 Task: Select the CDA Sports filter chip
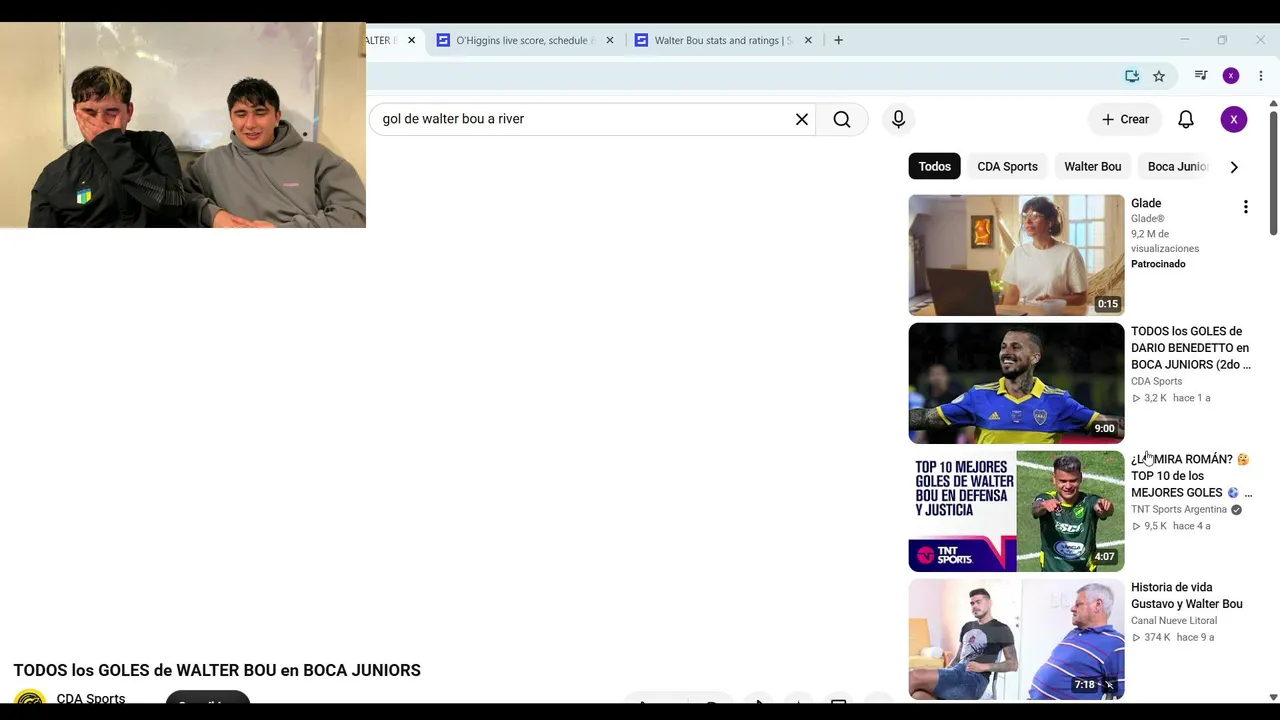click(x=1007, y=166)
